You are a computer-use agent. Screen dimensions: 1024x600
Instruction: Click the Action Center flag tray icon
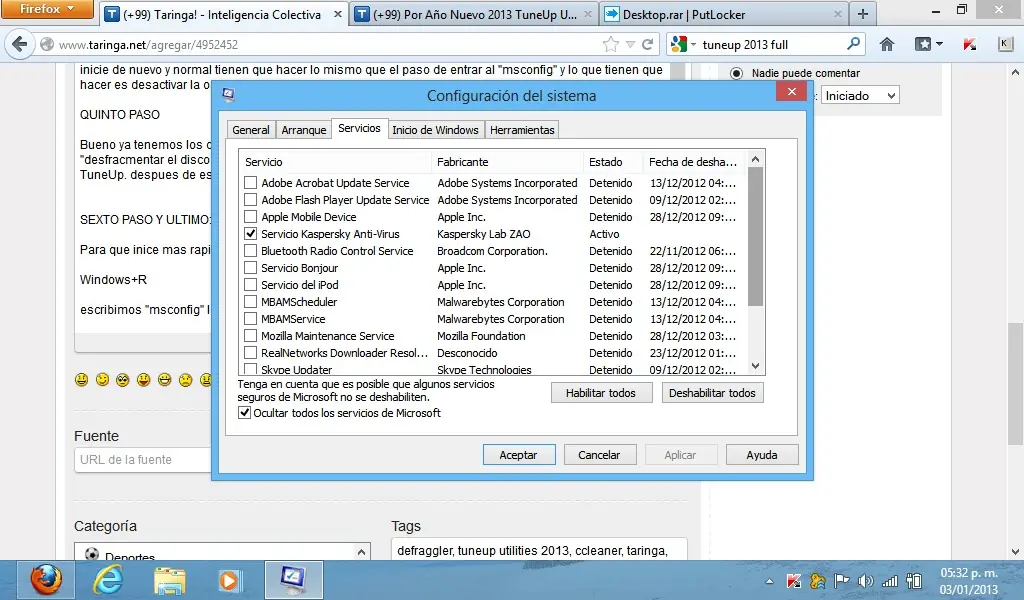click(842, 581)
